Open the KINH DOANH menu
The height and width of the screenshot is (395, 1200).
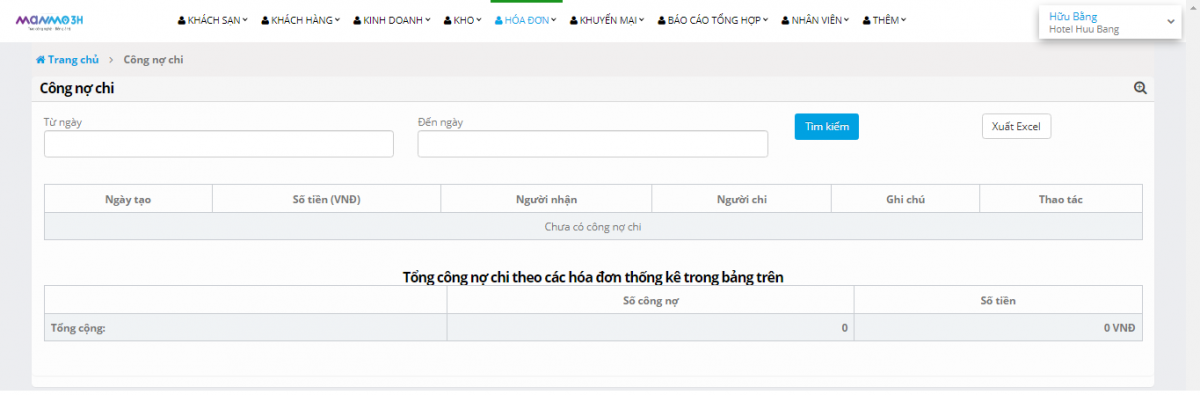tap(391, 20)
